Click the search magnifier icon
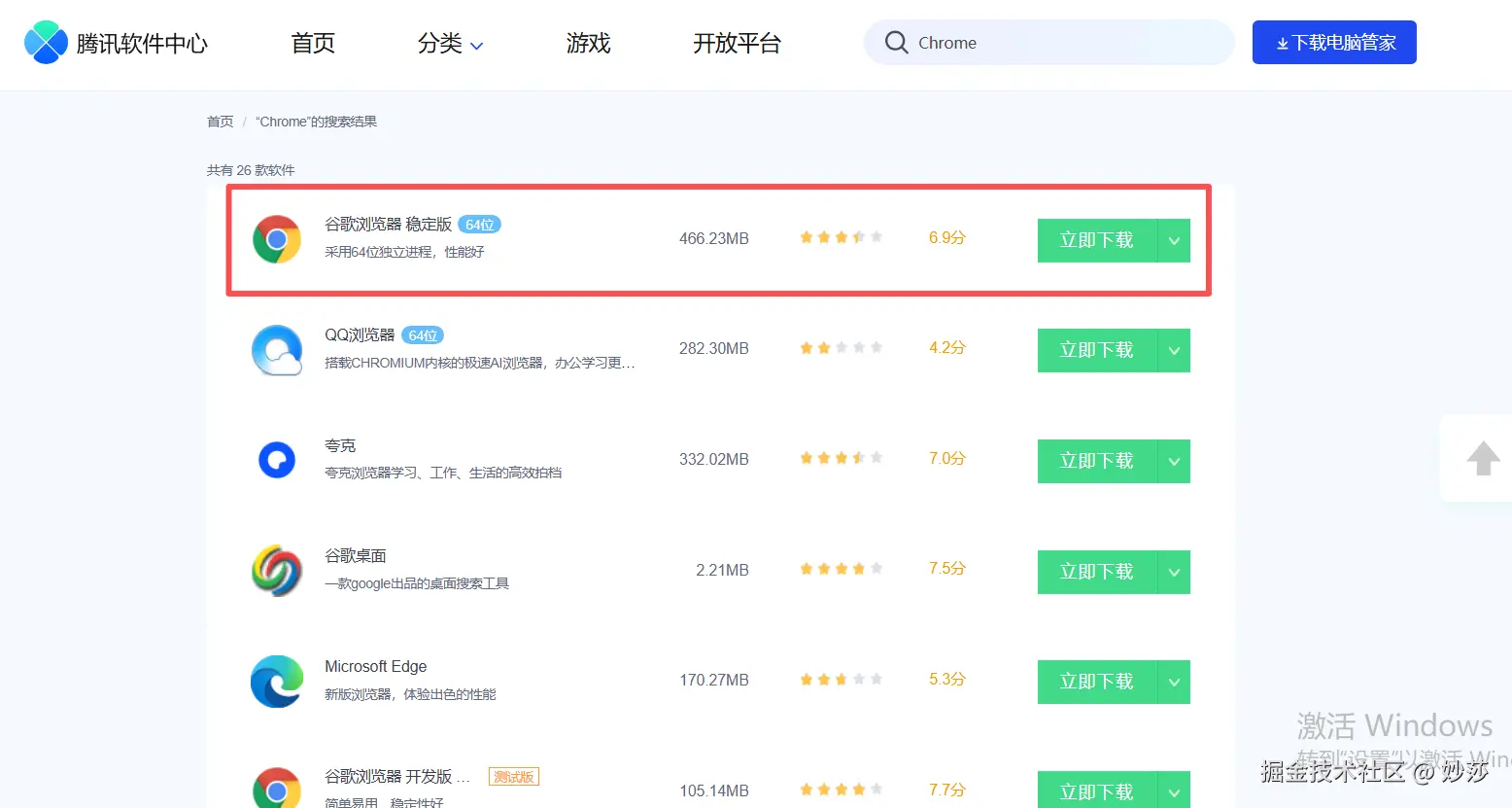1512x808 pixels. [x=896, y=43]
